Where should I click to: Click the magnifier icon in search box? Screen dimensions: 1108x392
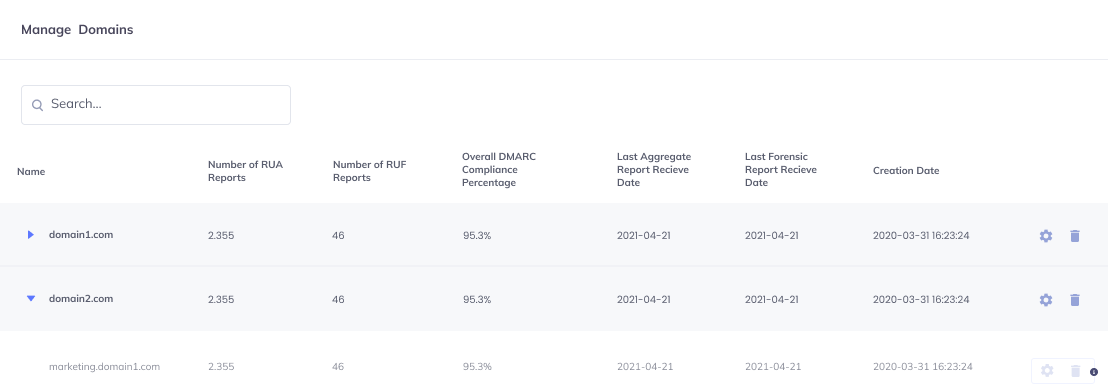37,105
